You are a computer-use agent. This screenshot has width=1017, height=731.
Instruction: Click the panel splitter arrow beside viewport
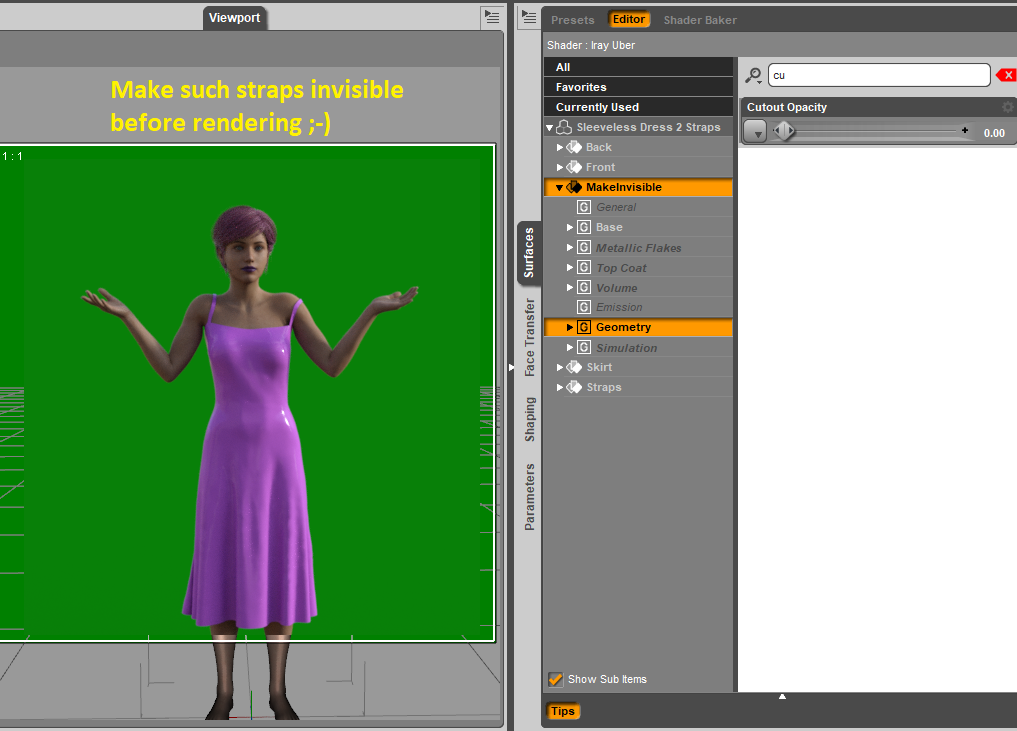511,367
